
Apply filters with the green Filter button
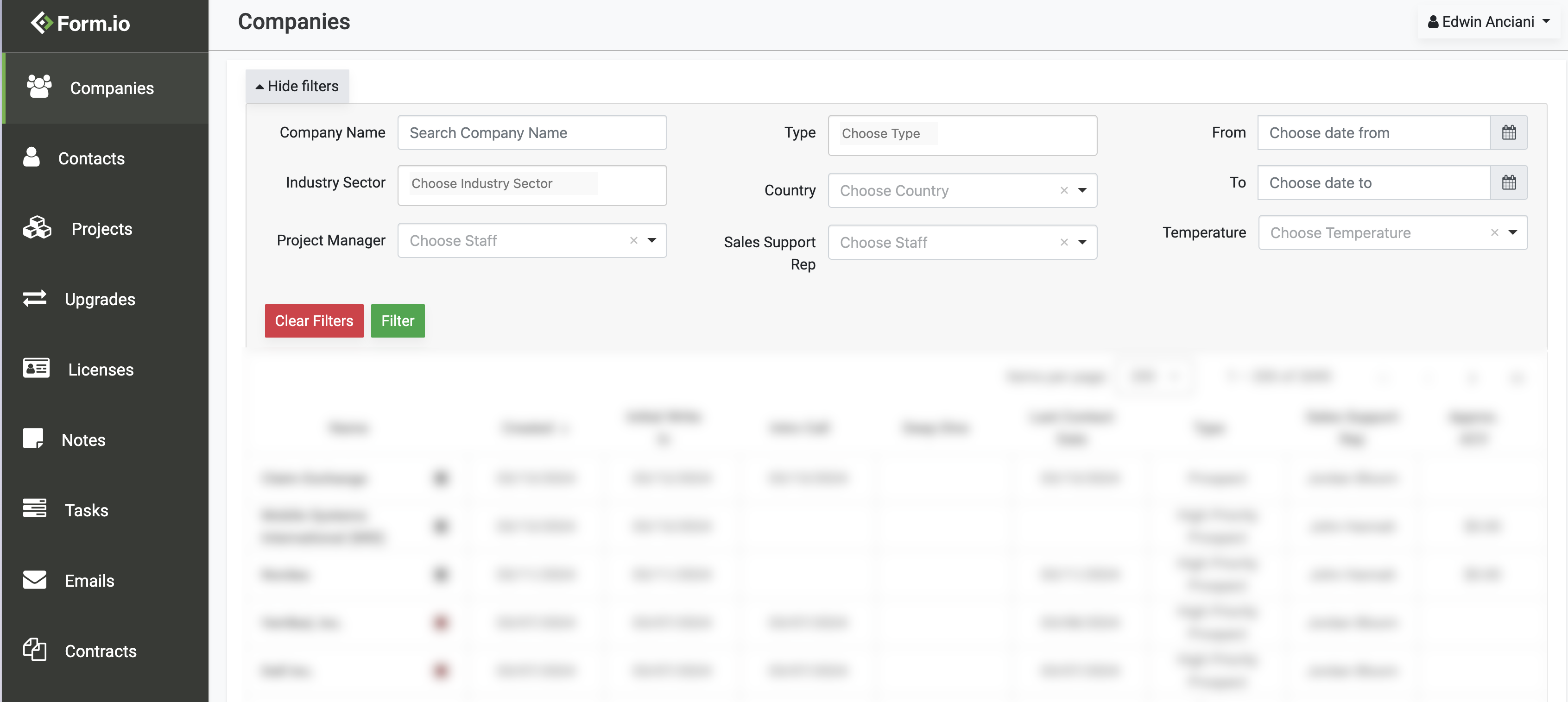[398, 320]
